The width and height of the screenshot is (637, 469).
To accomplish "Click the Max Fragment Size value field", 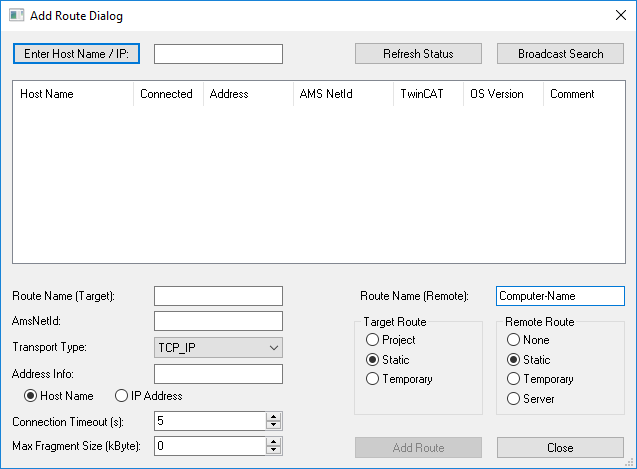I will coord(210,446).
